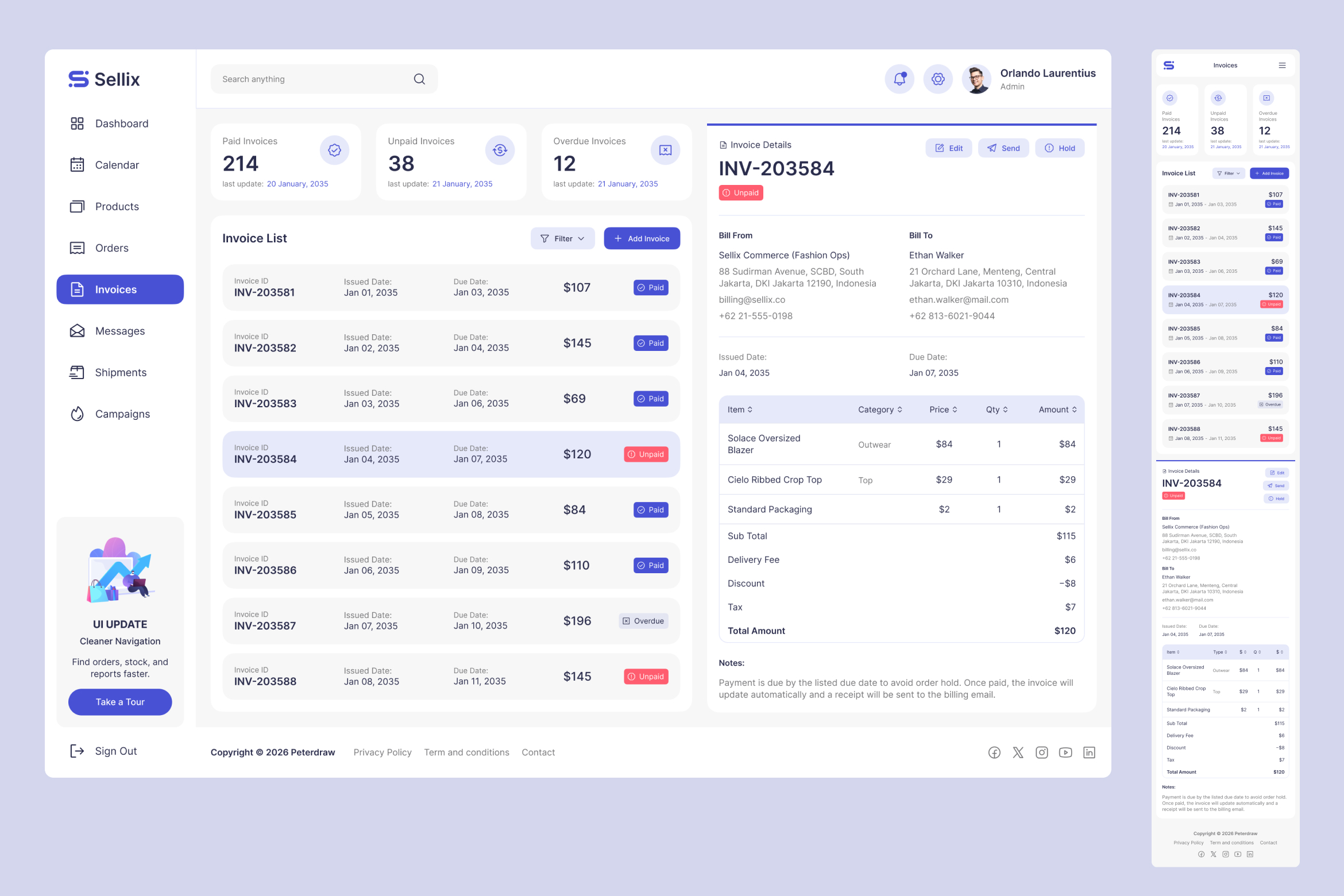Sort the table by the Amount column
1344x896 pixels.
click(1057, 410)
